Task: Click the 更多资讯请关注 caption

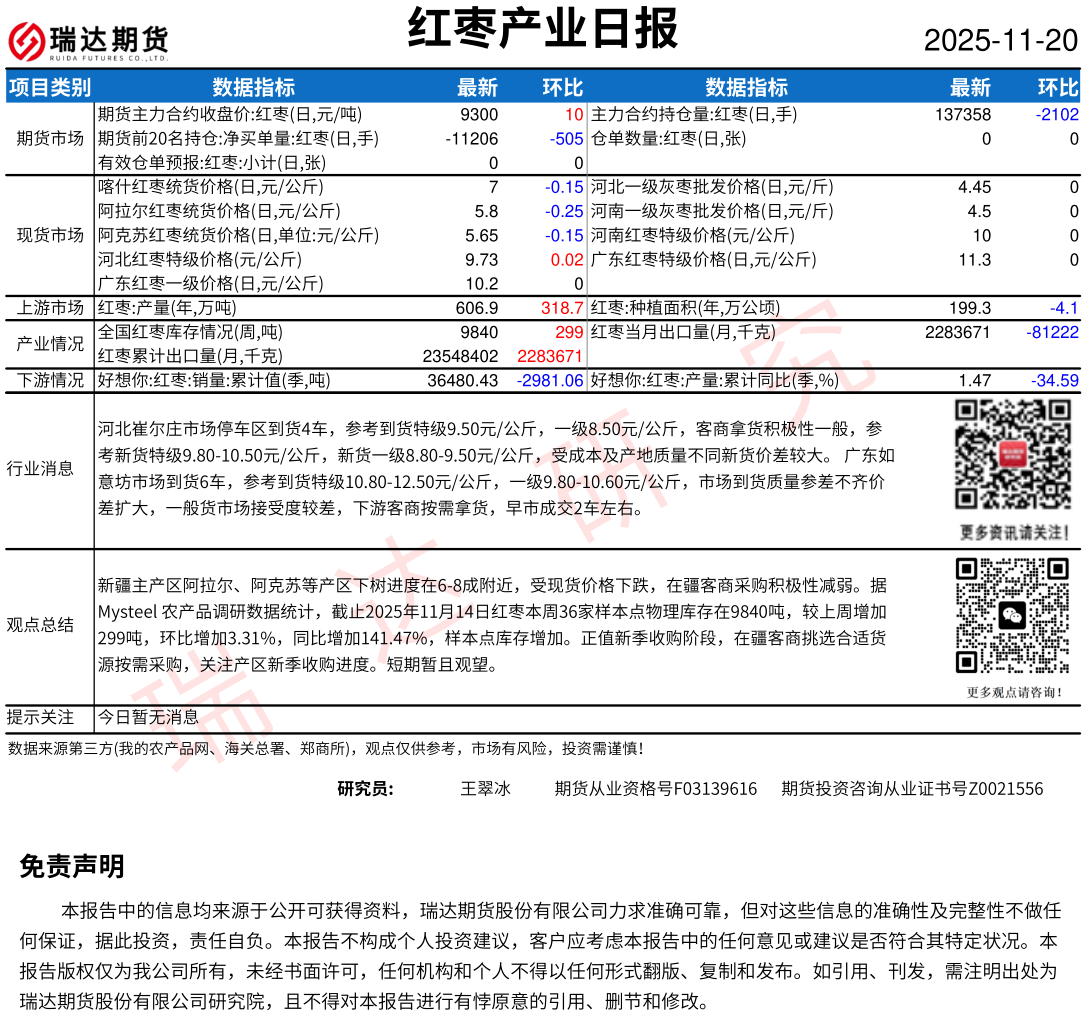Action: 1012,531
